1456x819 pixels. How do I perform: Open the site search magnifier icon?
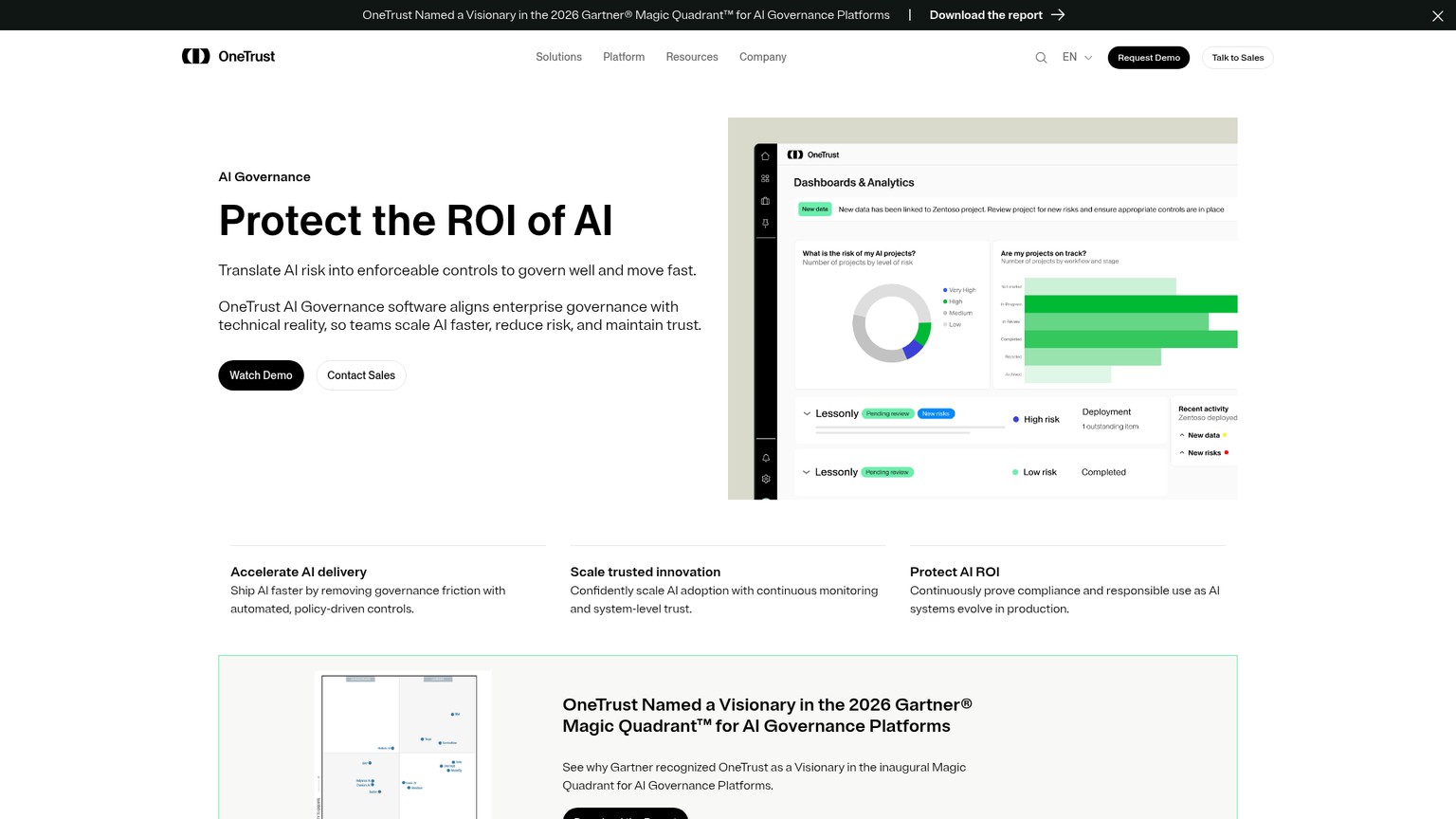pyautogui.click(x=1041, y=58)
